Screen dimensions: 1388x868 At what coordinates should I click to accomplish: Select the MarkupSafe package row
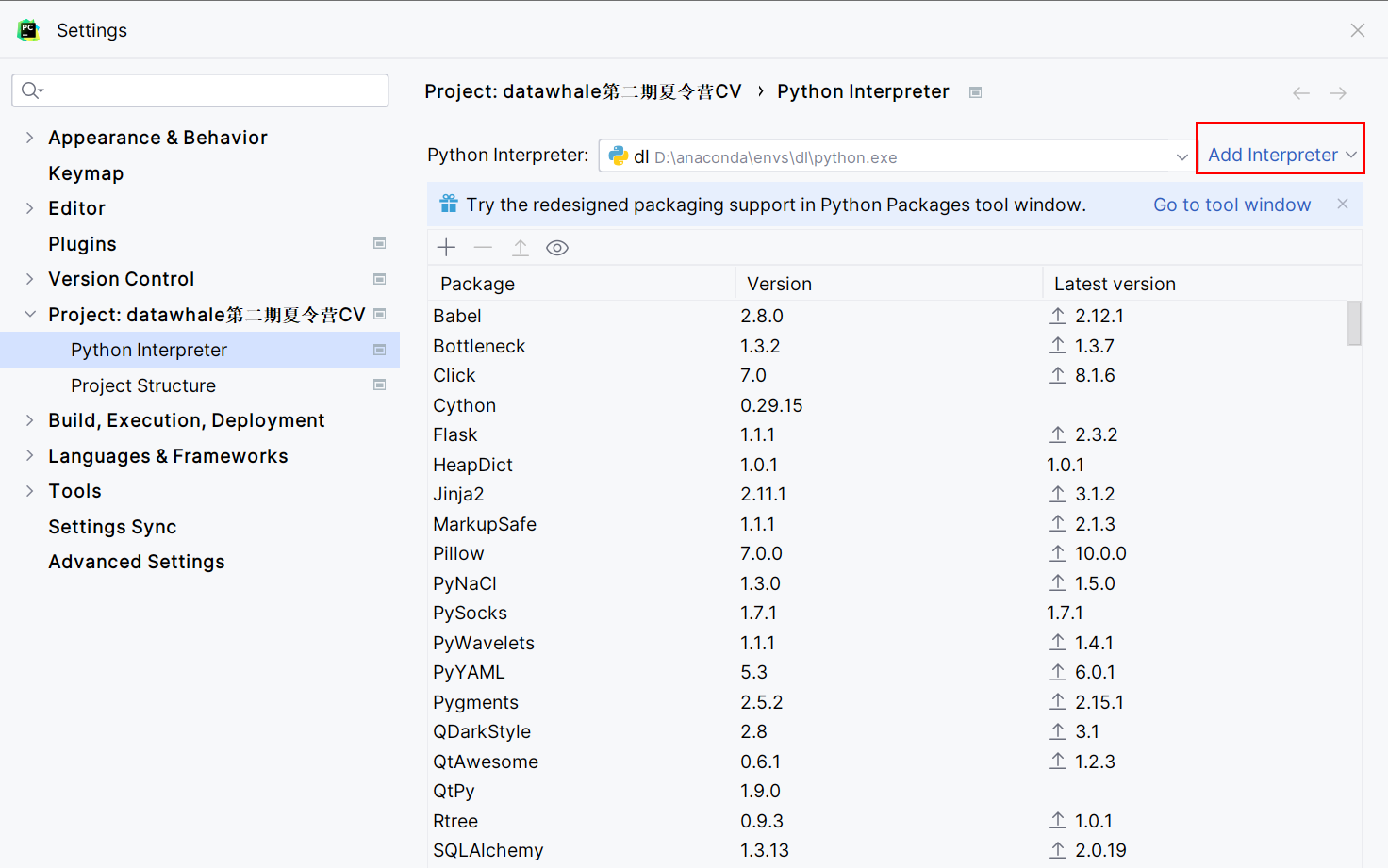click(x=887, y=524)
